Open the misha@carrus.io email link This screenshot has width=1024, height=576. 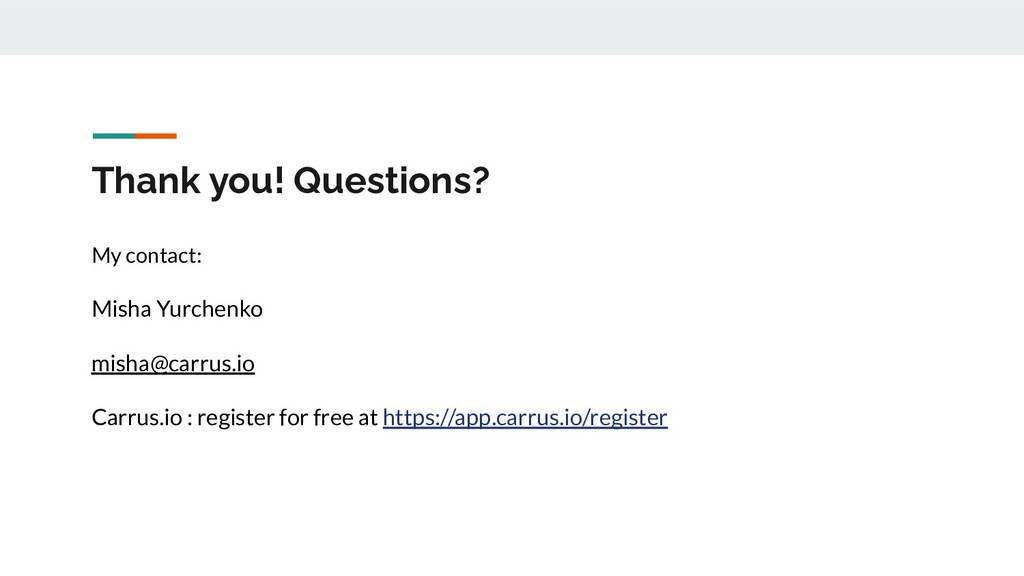click(173, 363)
